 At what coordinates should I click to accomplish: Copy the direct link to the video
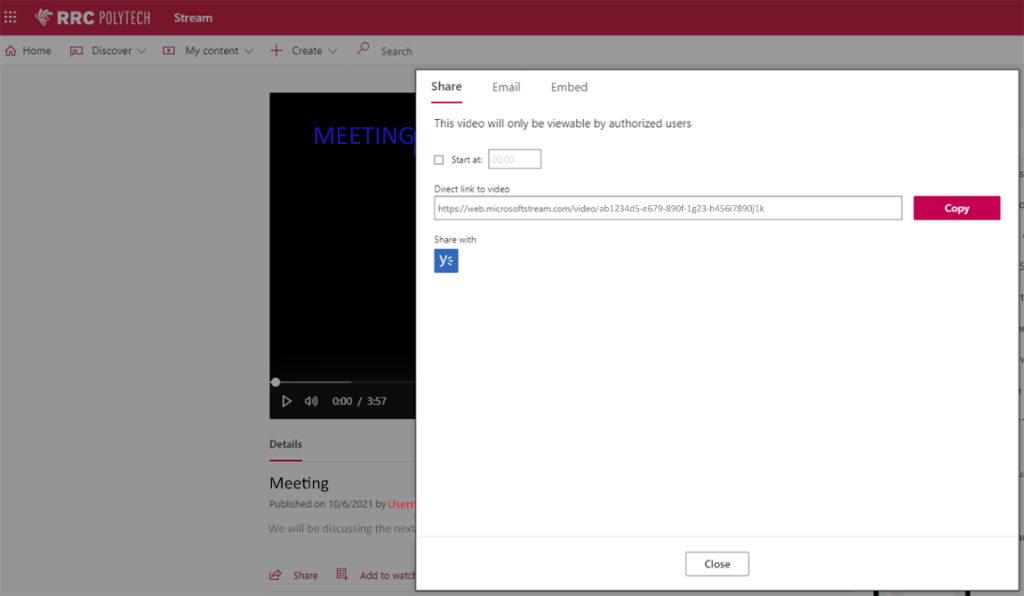tap(956, 207)
